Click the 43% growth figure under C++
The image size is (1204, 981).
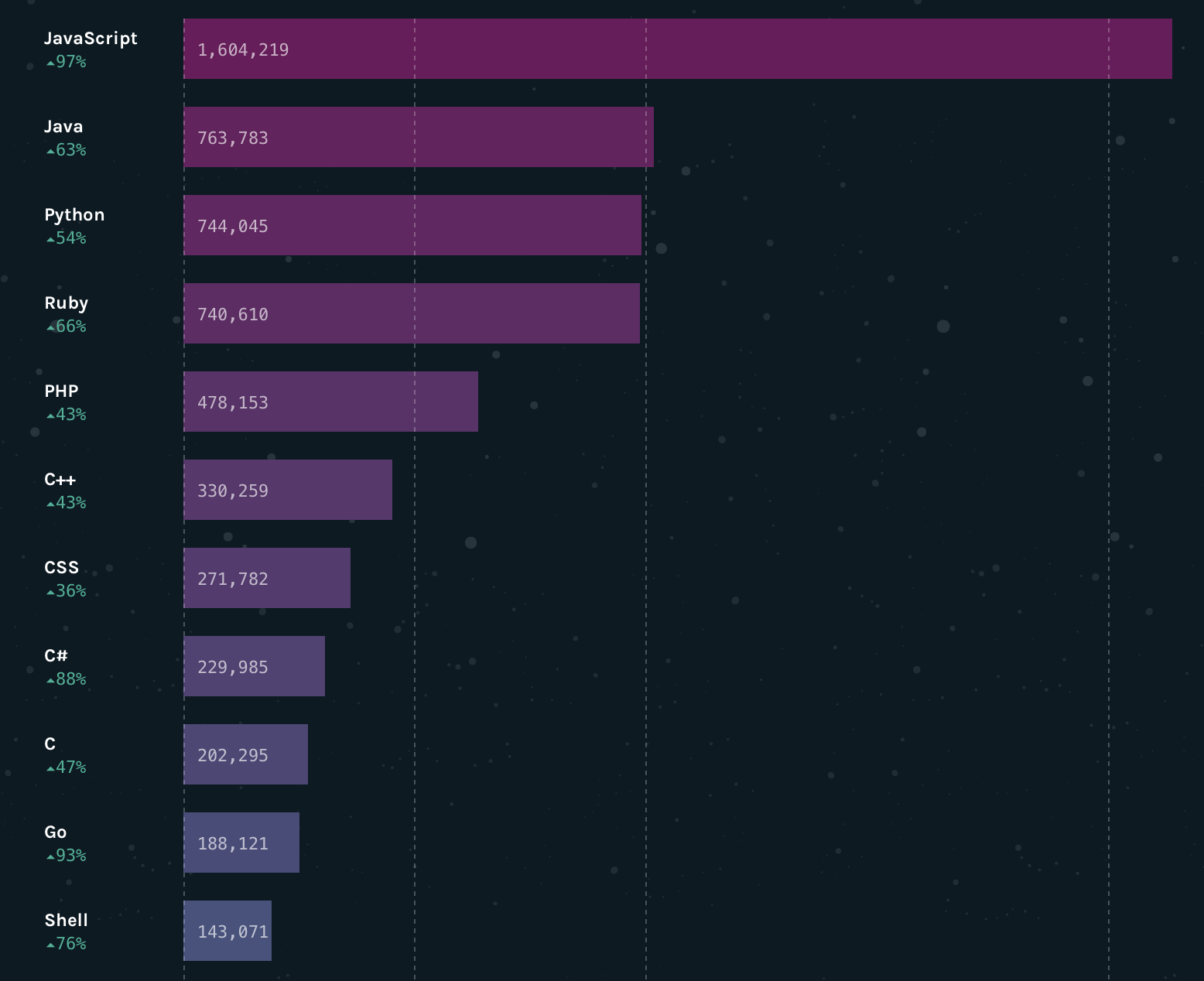tap(67, 503)
